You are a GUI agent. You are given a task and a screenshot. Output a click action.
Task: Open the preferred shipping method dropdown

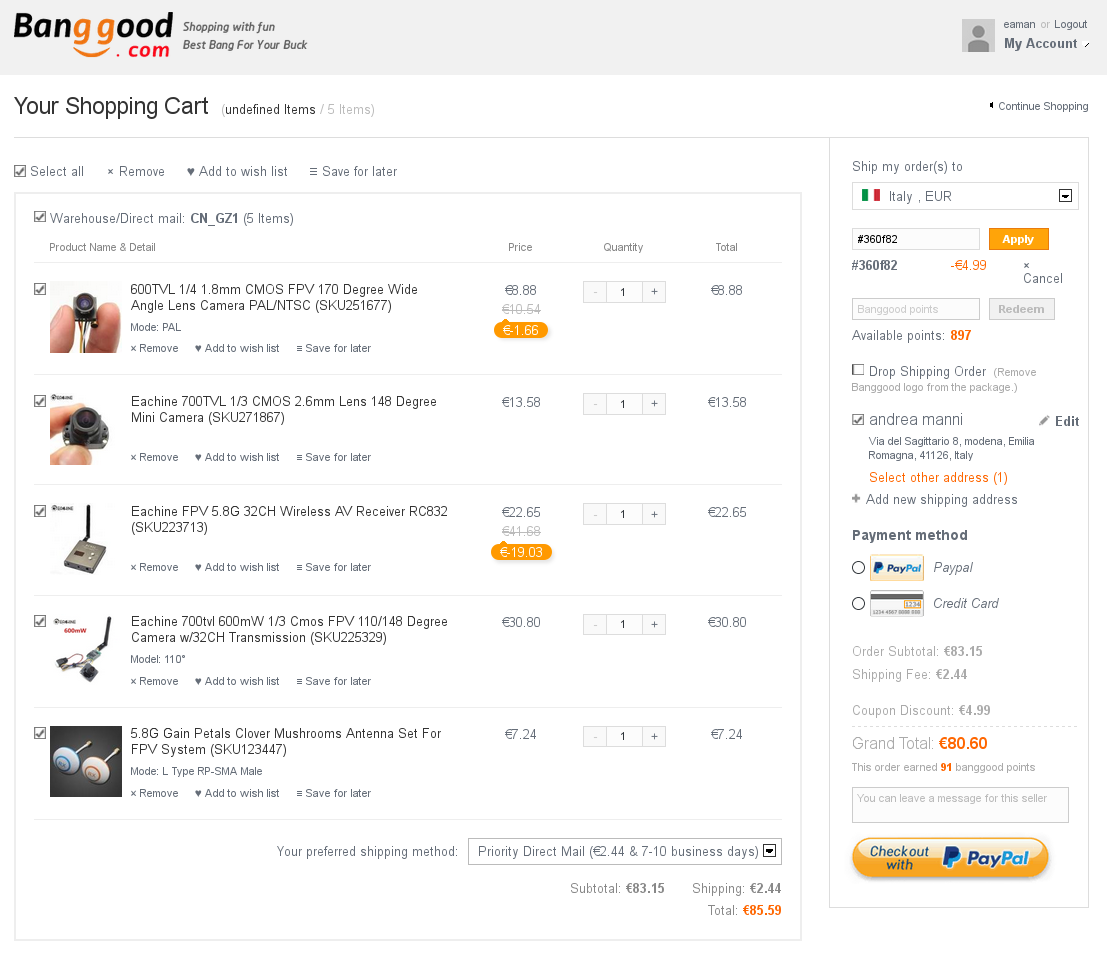pyautogui.click(x=624, y=852)
